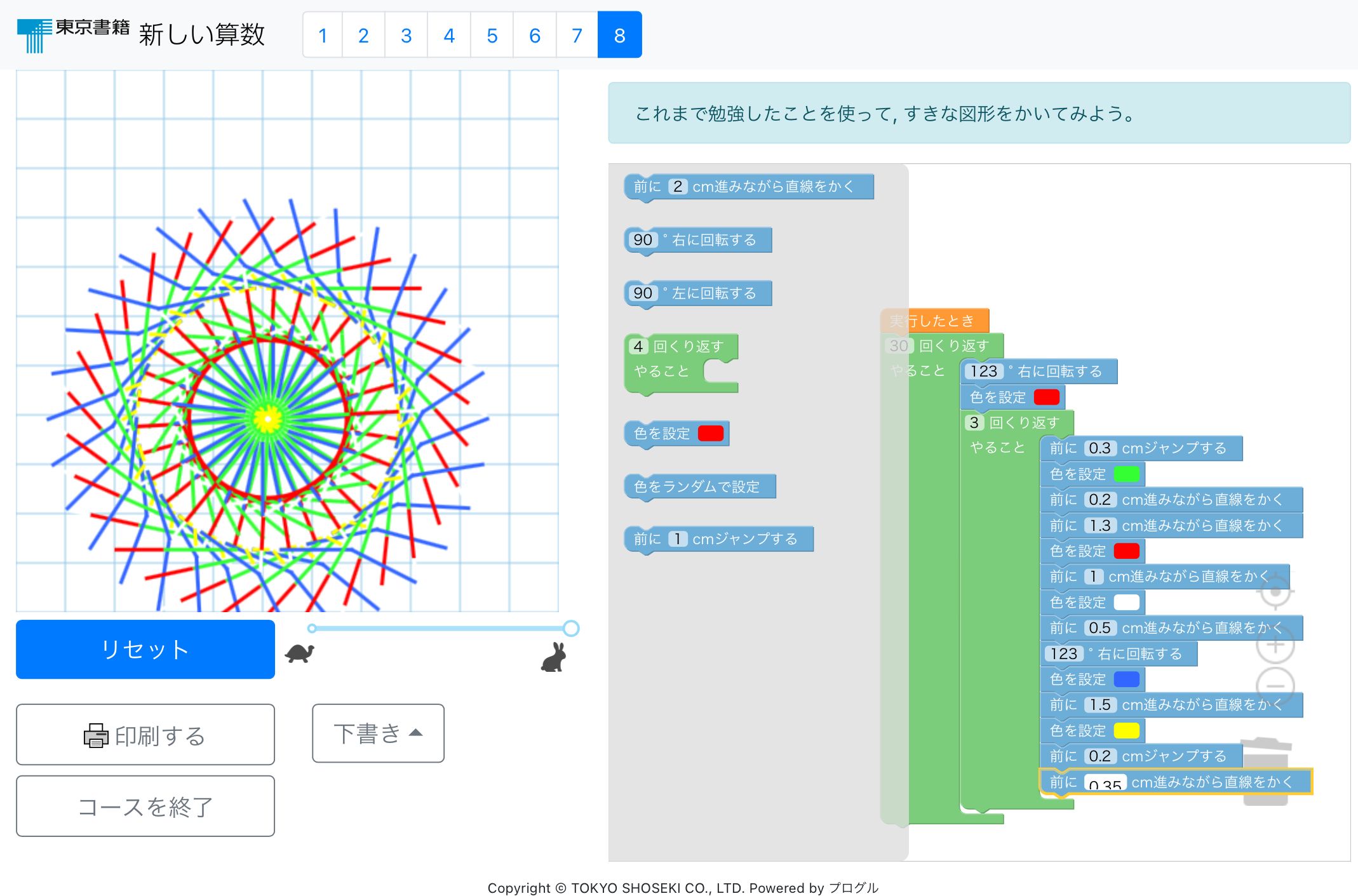The image size is (1358, 896).
Task: Click the 0.35 cm value in highlighted block
Action: pos(1105,783)
